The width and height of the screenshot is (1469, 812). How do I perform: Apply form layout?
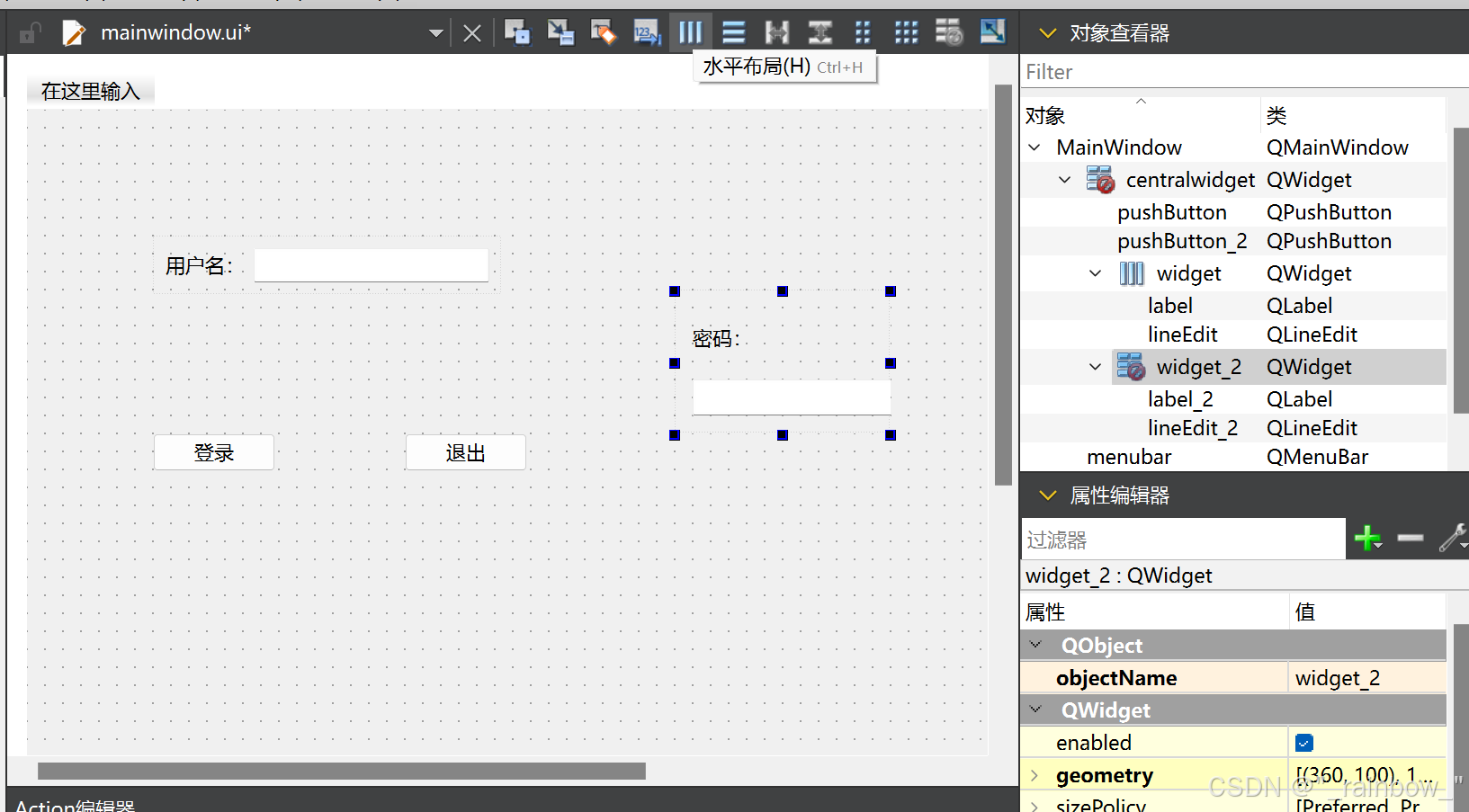click(x=864, y=32)
